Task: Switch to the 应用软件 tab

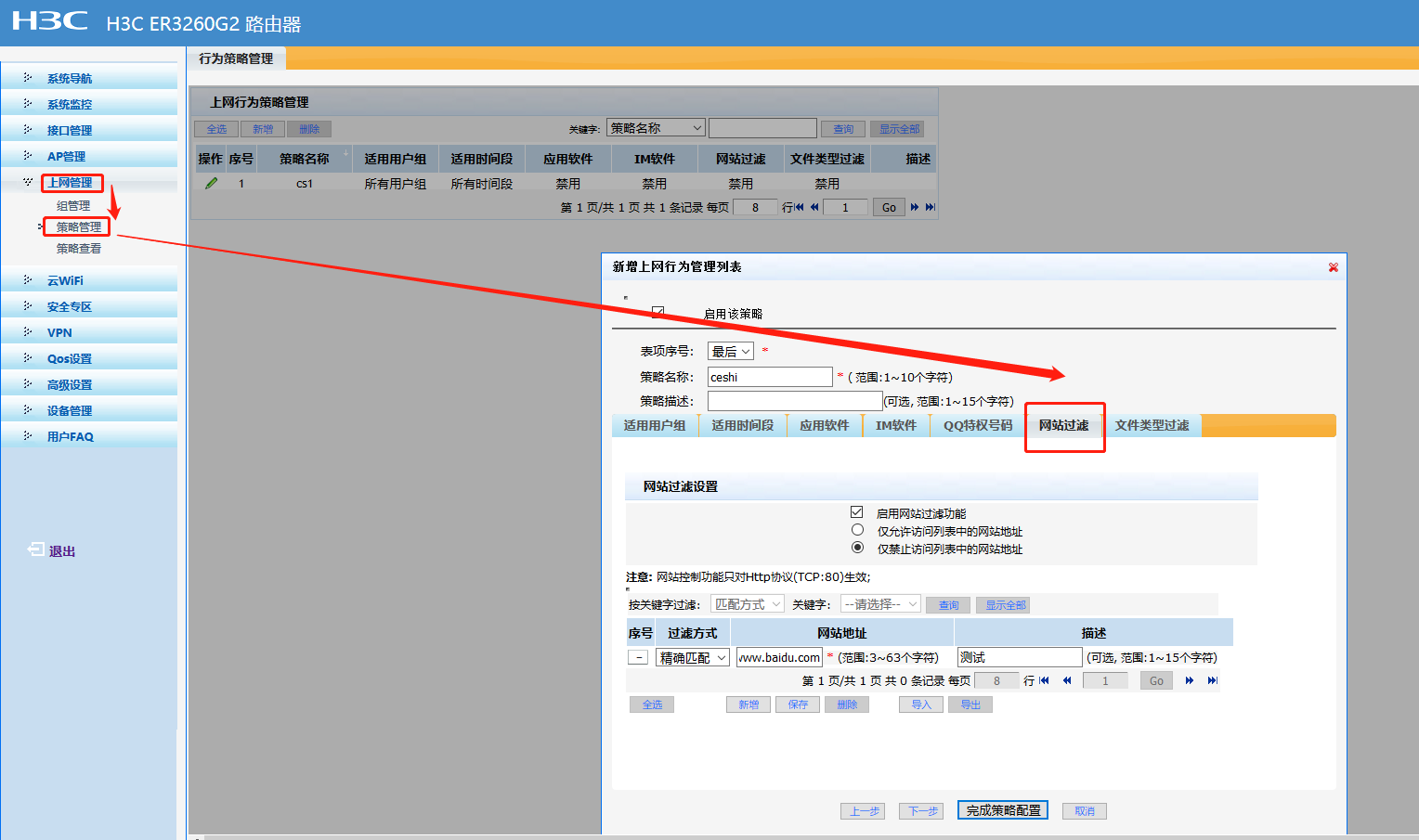Action: click(x=825, y=426)
